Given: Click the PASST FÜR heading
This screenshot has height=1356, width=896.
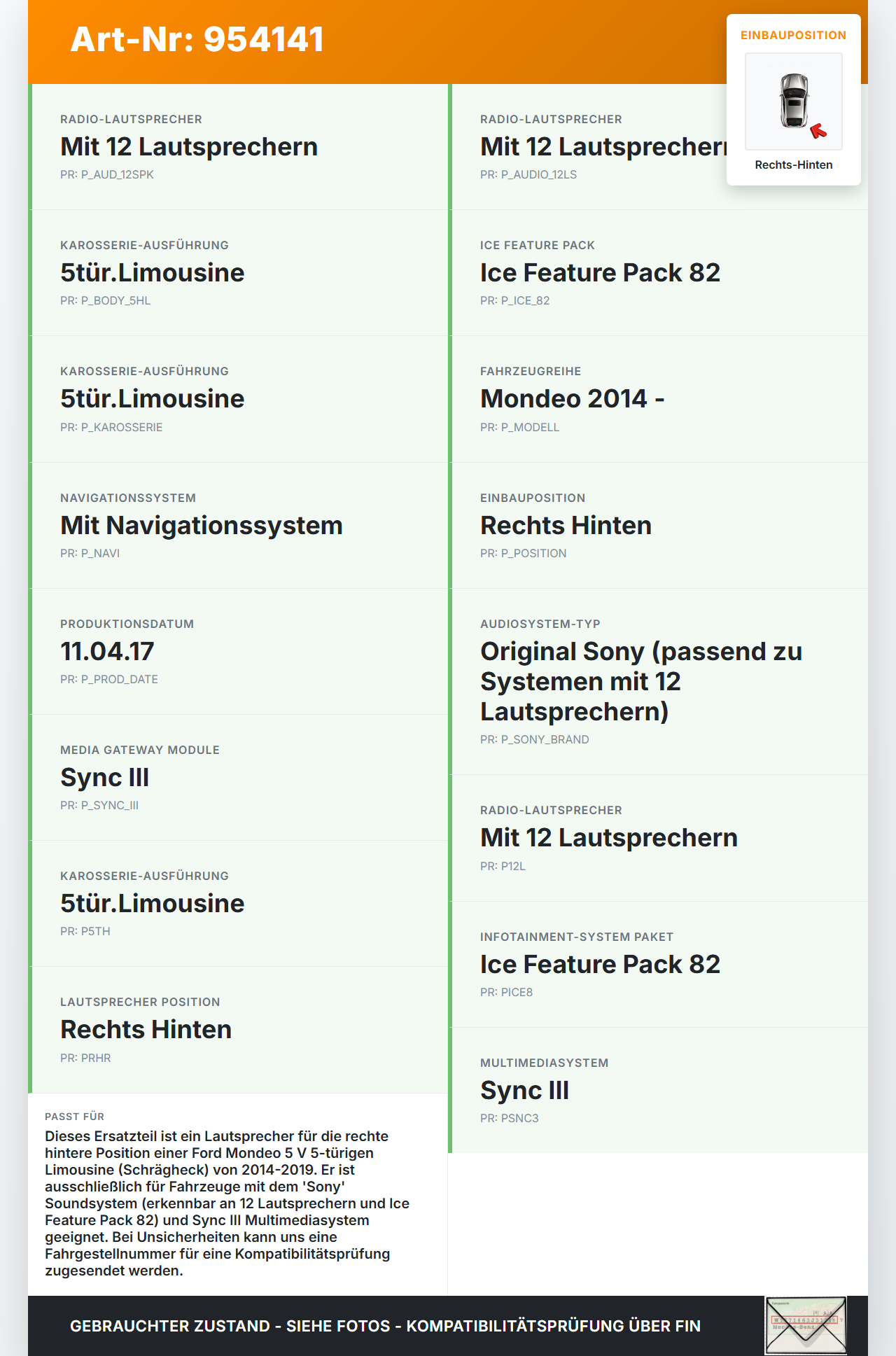Looking at the screenshot, I should (x=74, y=1117).
